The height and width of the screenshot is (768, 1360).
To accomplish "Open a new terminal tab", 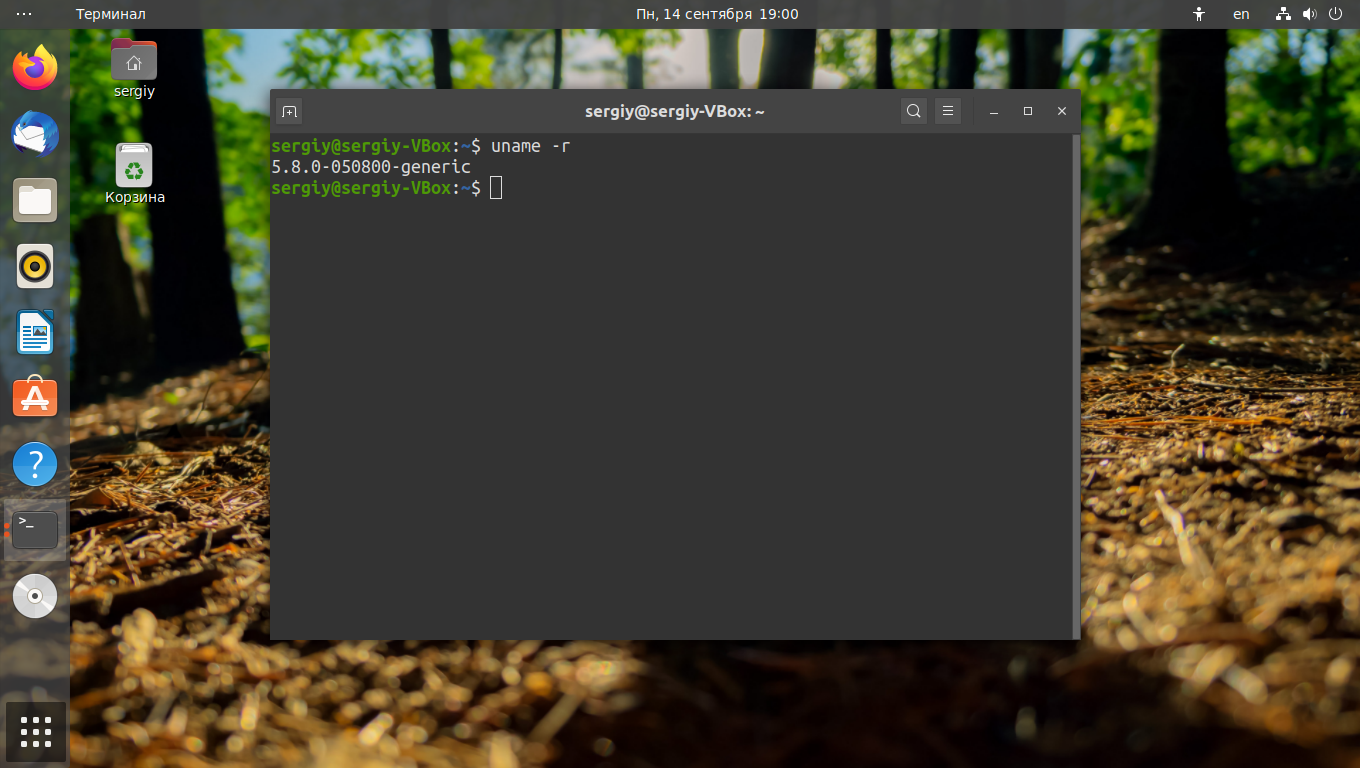I will point(288,111).
